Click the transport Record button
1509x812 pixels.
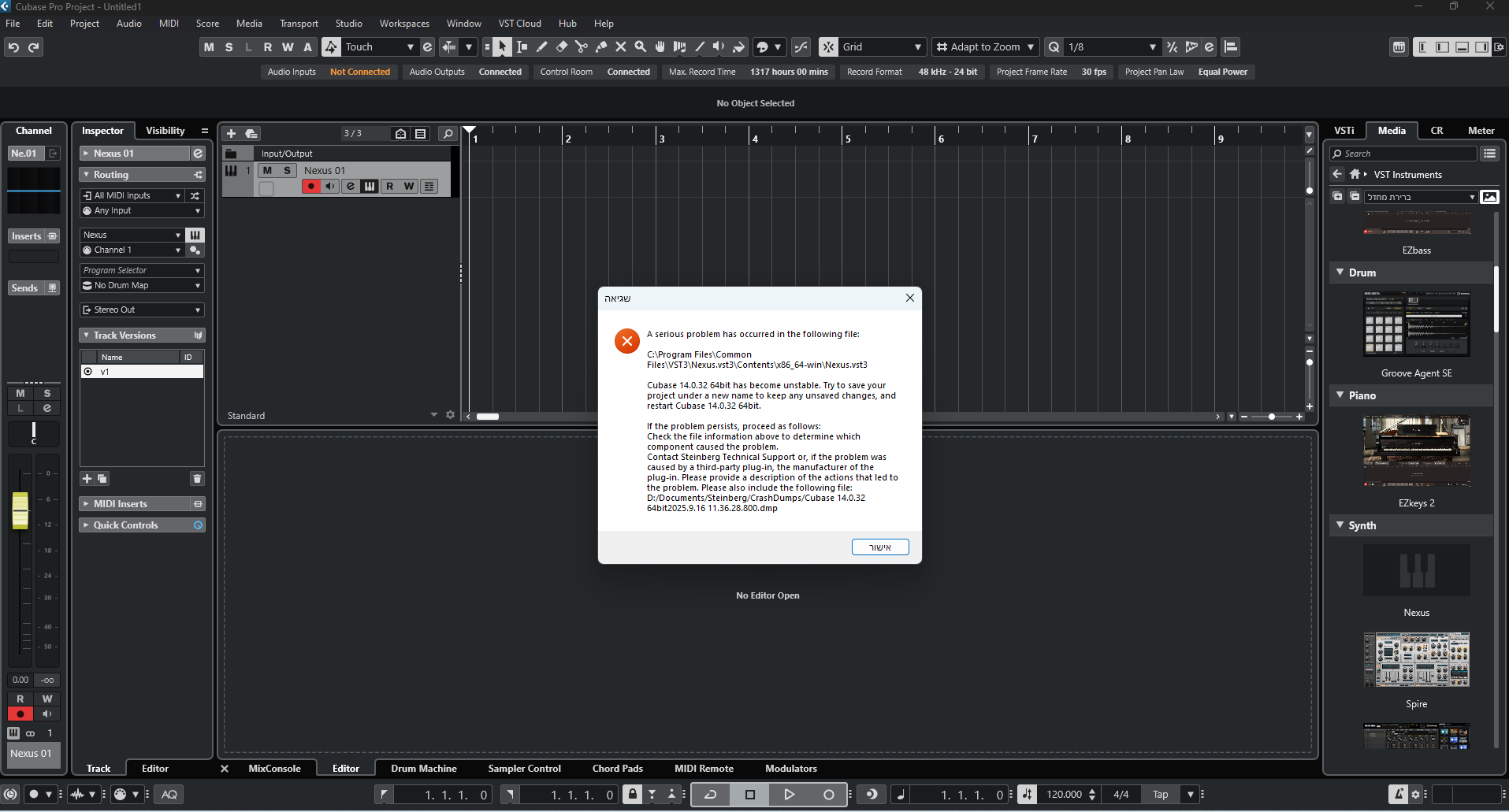(828, 795)
